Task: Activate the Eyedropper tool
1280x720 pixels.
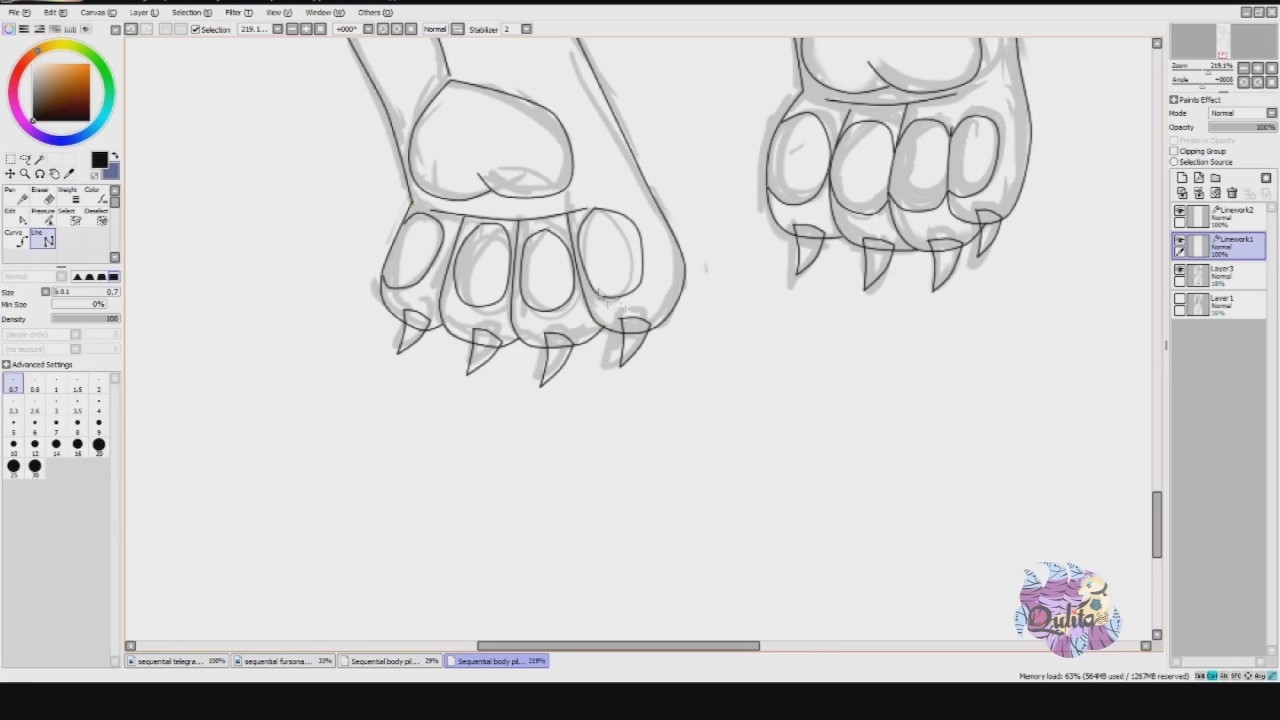Action: [x=70, y=174]
